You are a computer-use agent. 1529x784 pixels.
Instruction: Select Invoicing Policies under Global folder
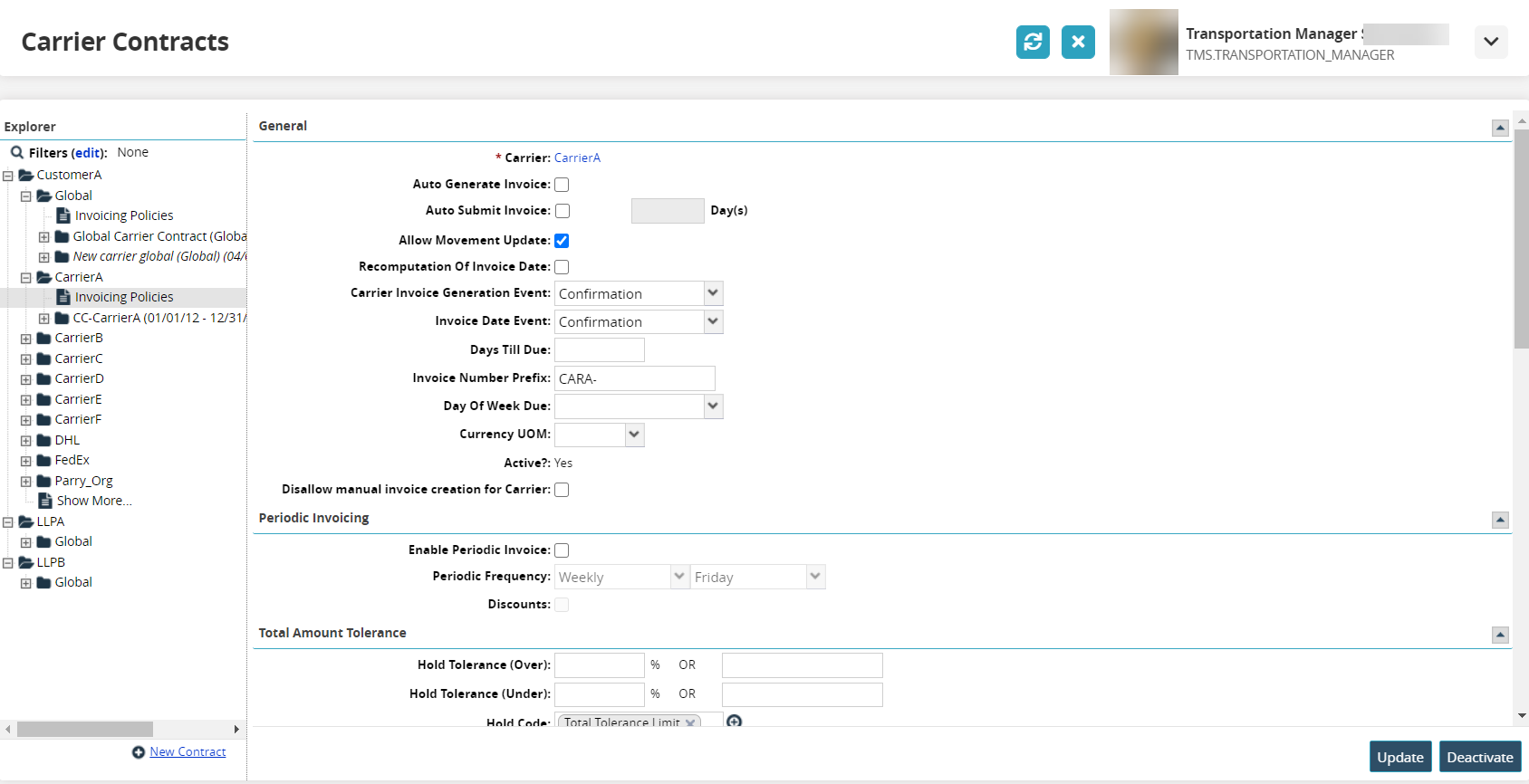123,215
